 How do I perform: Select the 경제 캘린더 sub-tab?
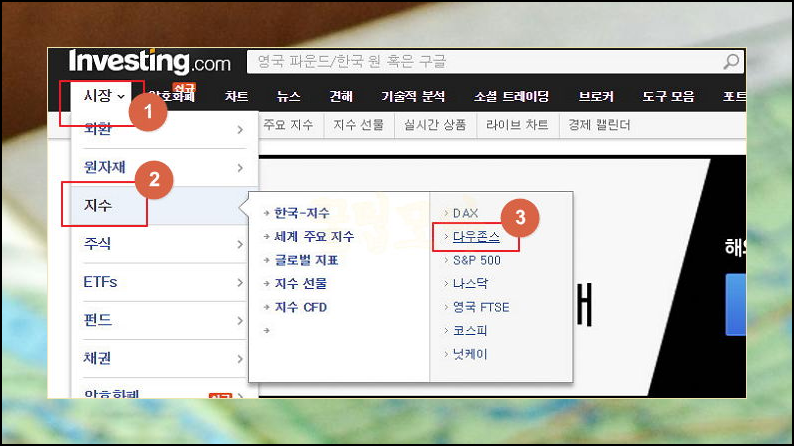click(599, 125)
